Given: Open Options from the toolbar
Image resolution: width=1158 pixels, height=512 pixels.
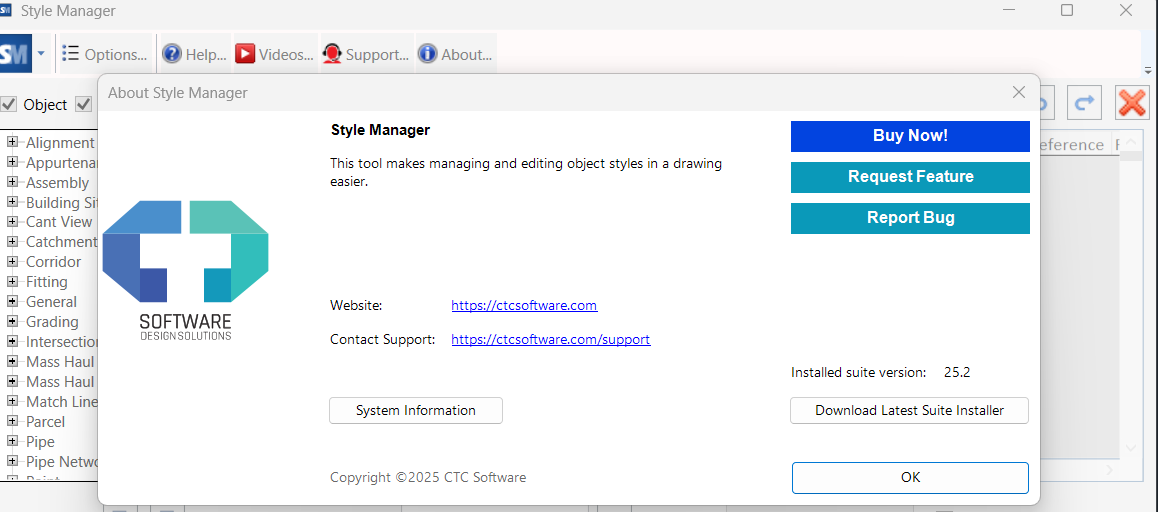Looking at the screenshot, I should tap(105, 54).
